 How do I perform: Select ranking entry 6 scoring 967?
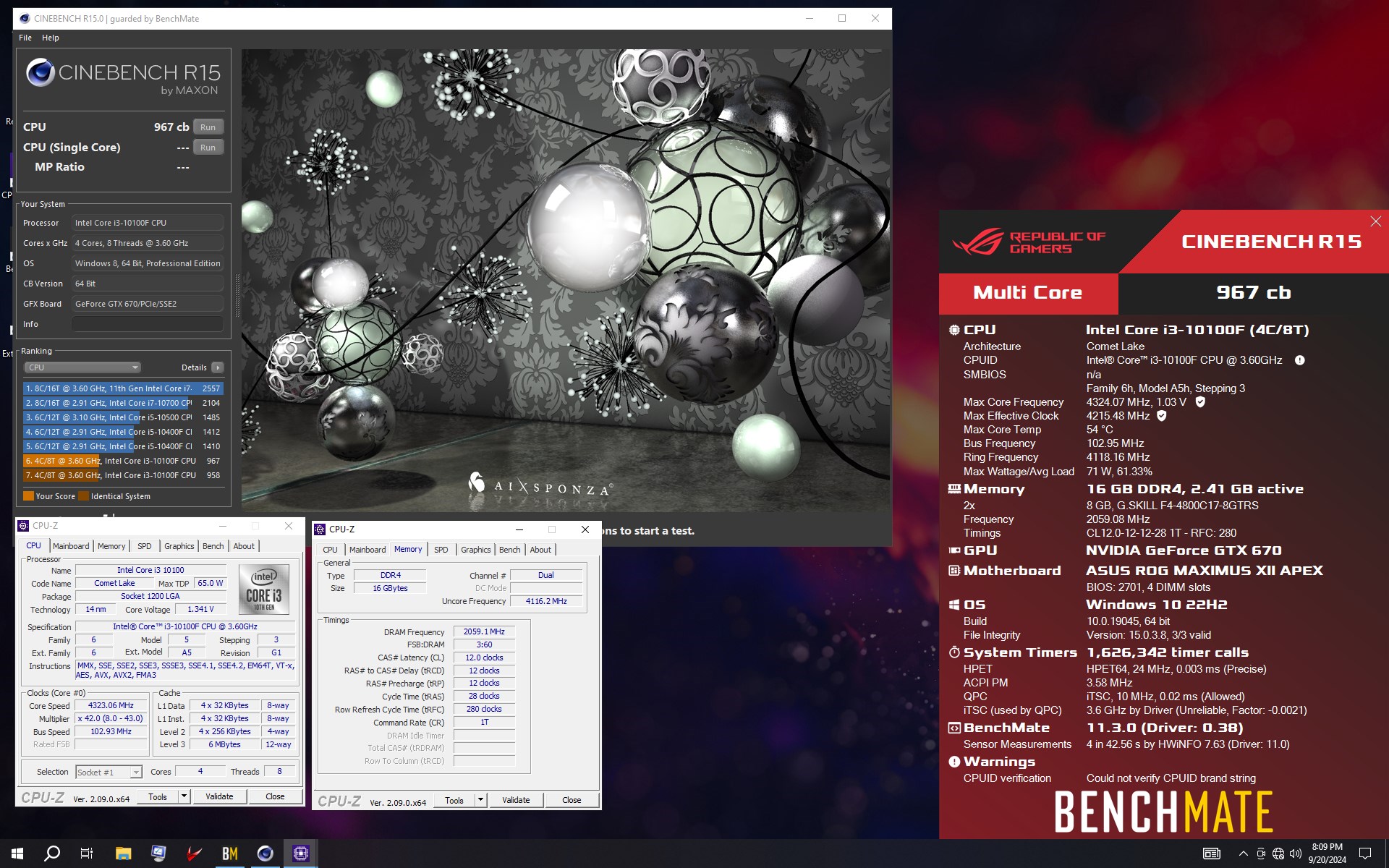[x=123, y=461]
